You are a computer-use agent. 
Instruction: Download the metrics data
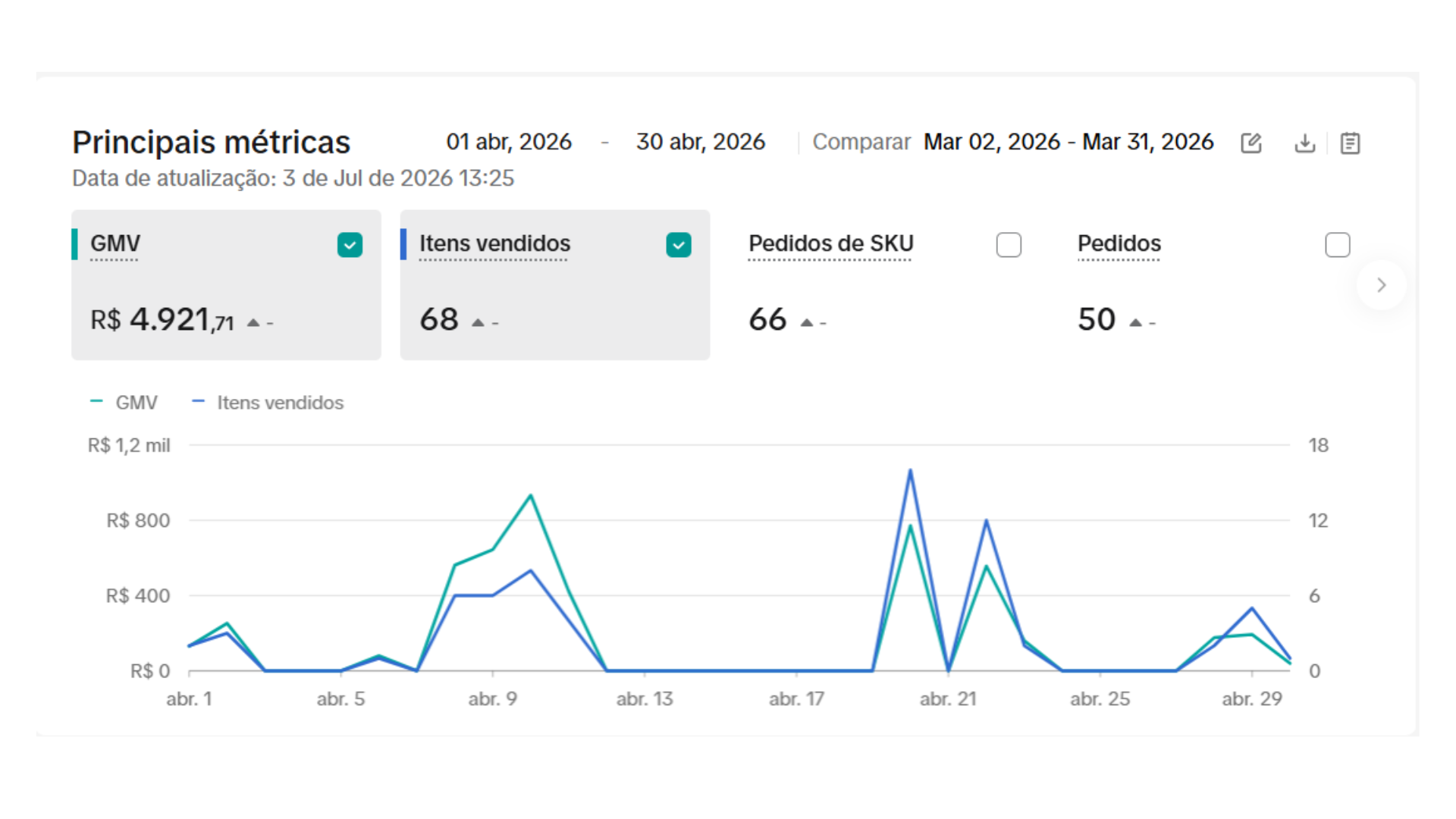click(1304, 143)
